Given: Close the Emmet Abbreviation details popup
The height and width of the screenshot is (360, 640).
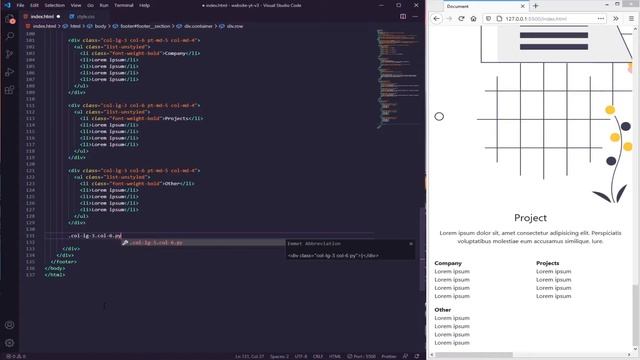Looking at the screenshot, I should (411, 244).
